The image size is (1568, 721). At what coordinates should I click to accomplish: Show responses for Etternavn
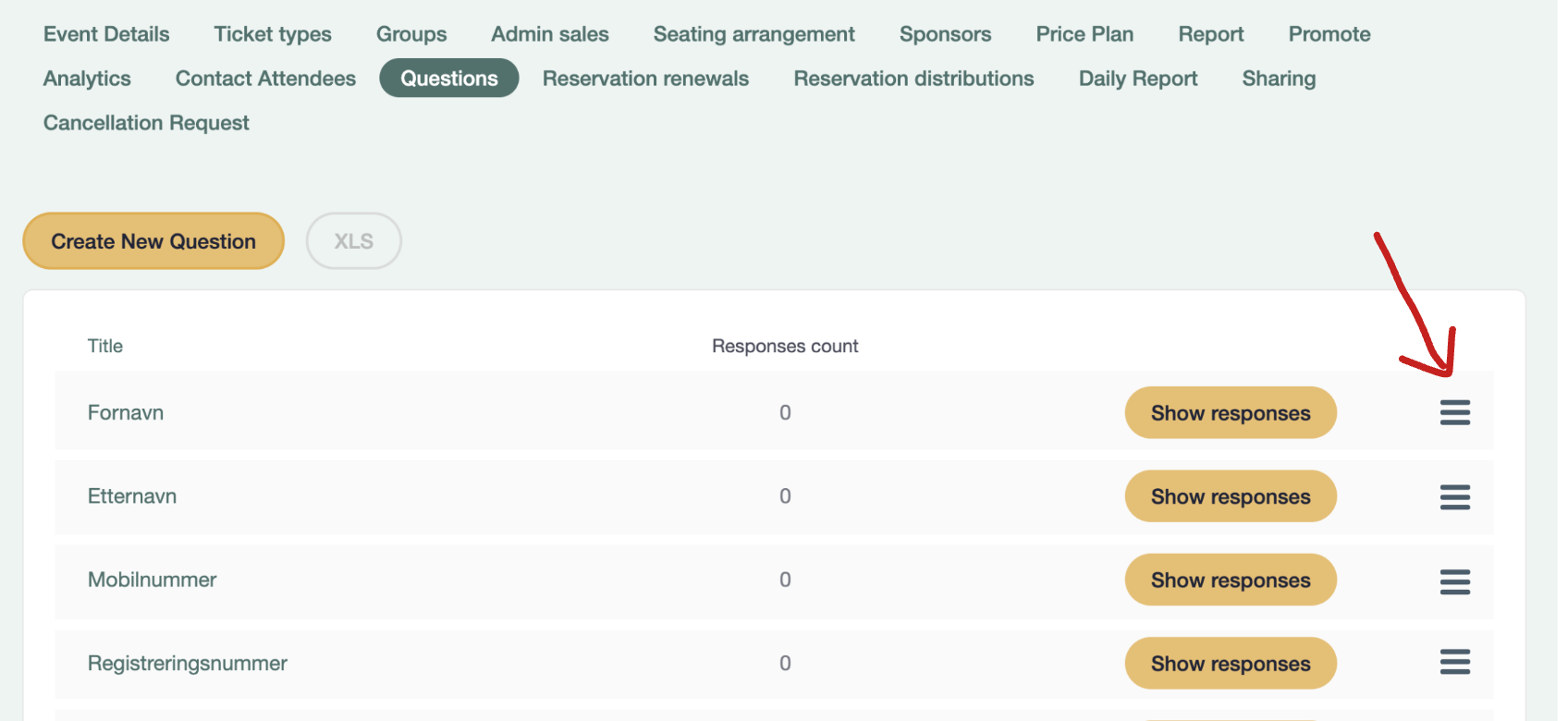(x=1230, y=496)
